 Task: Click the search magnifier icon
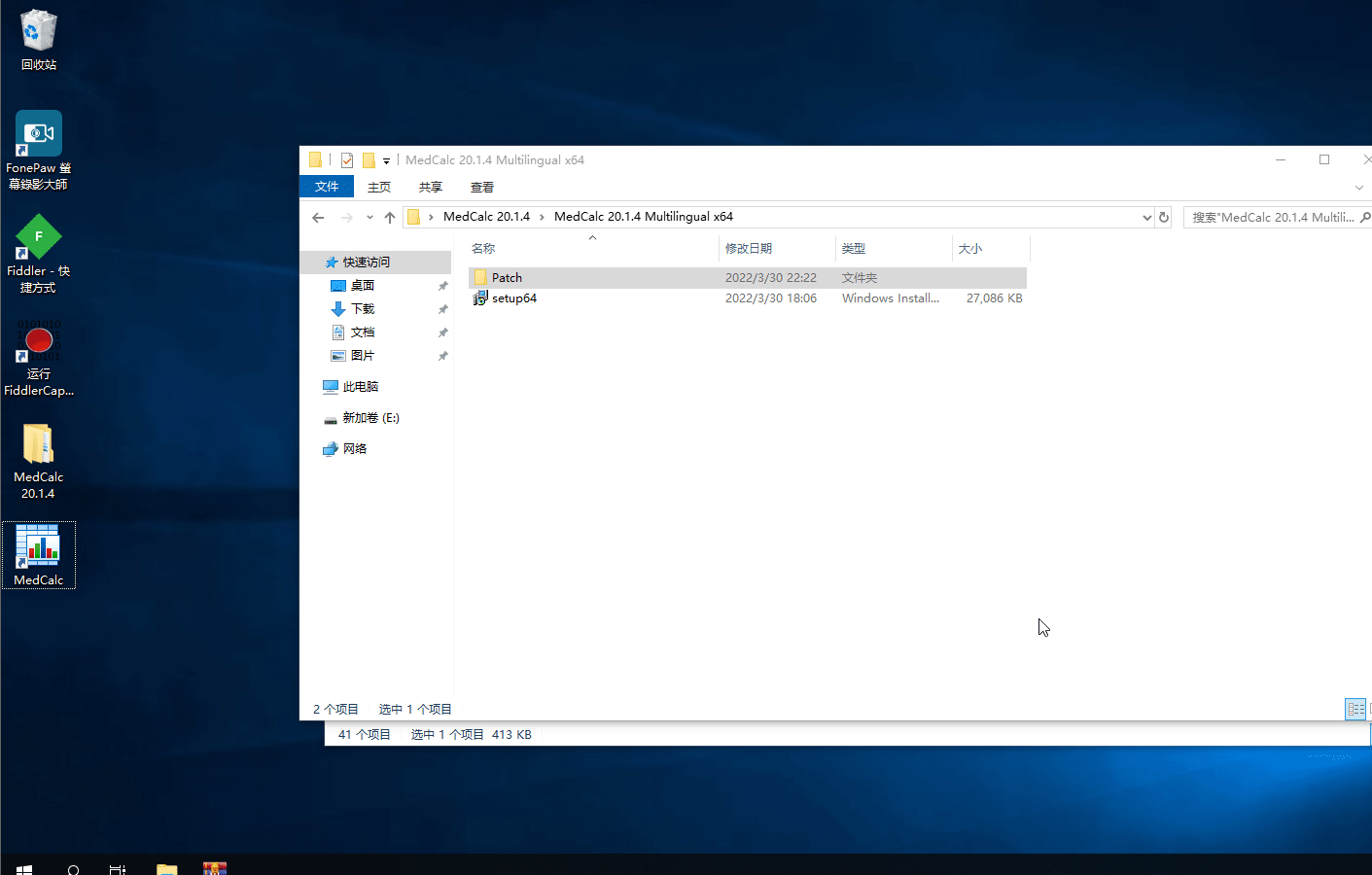(x=1365, y=218)
